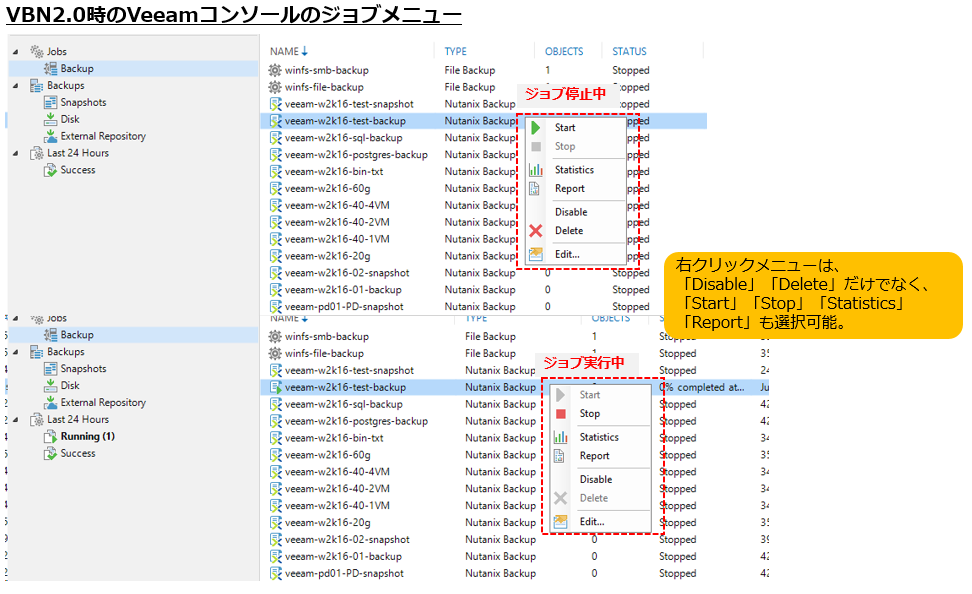Click the gear icon beside winfs-smb-backup in the upper list
Viewport: 972px width, 594px height.
point(275,70)
